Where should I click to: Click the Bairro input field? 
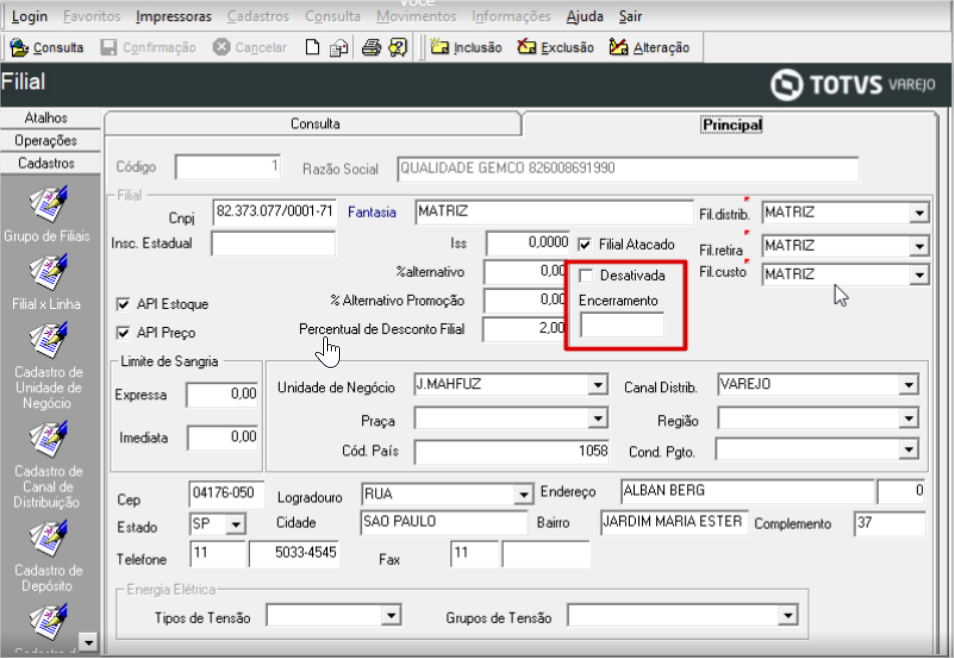674,522
